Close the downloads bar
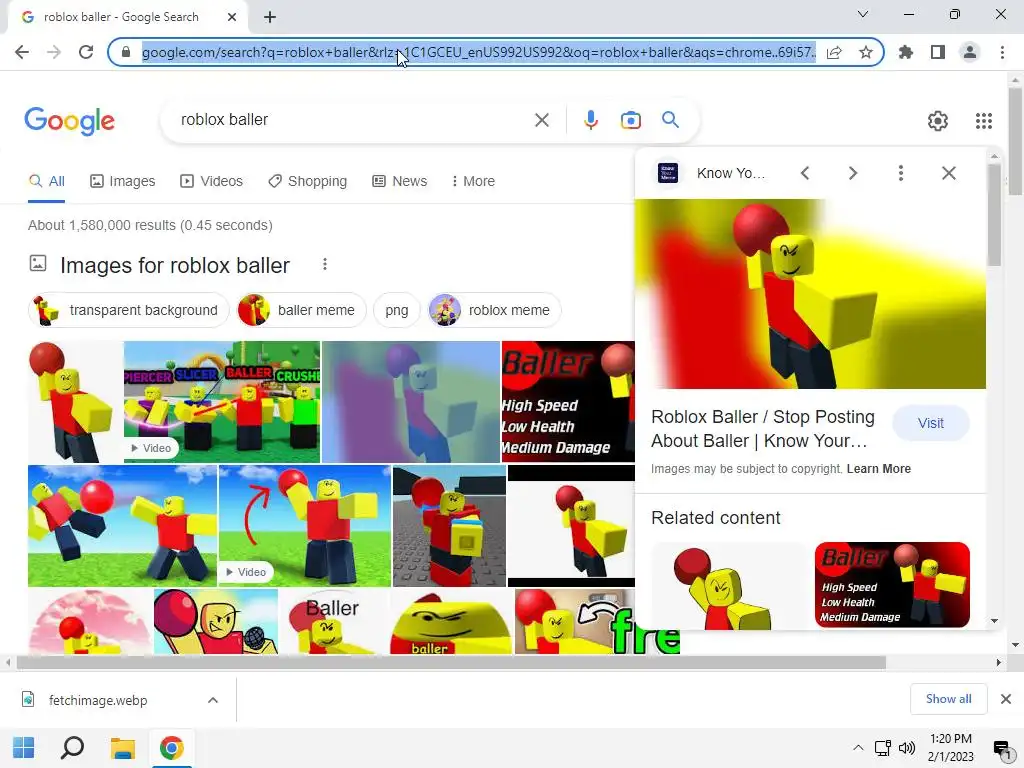Image resolution: width=1024 pixels, height=768 pixels. (x=1006, y=699)
